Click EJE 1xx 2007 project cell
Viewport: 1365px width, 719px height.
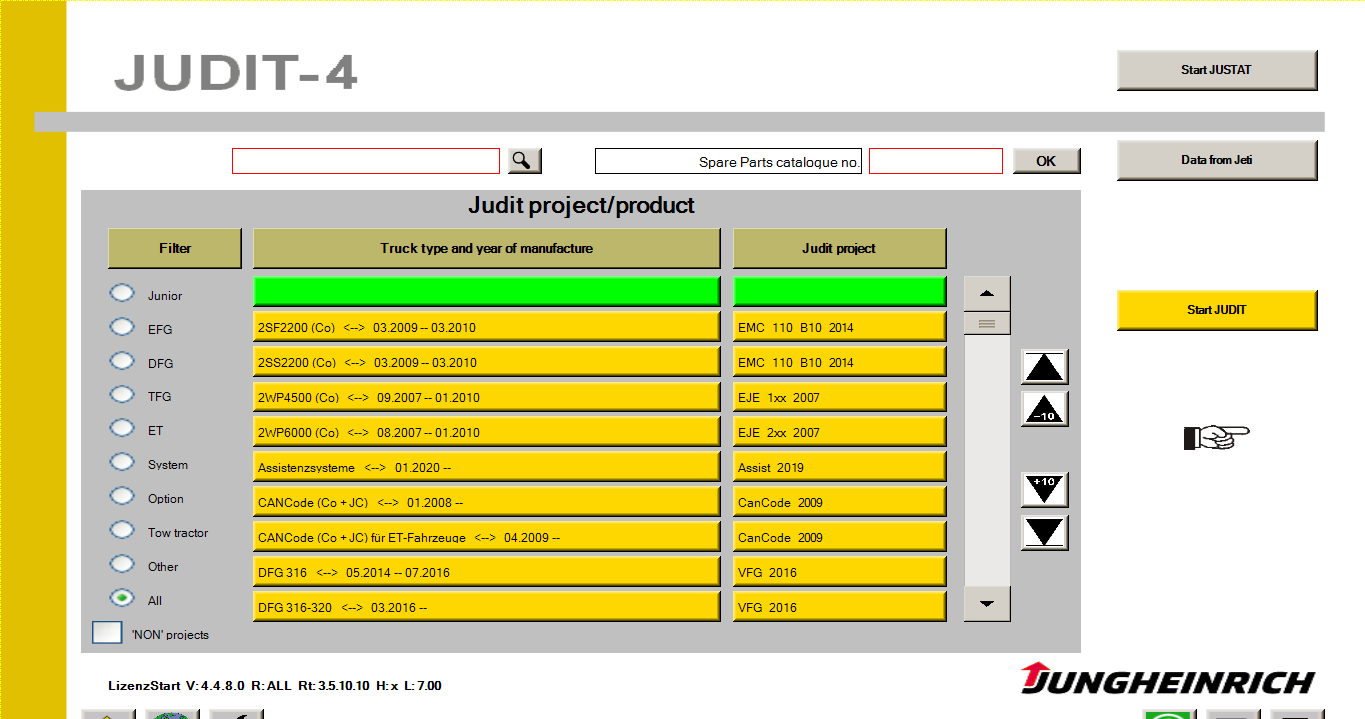pyautogui.click(x=839, y=397)
